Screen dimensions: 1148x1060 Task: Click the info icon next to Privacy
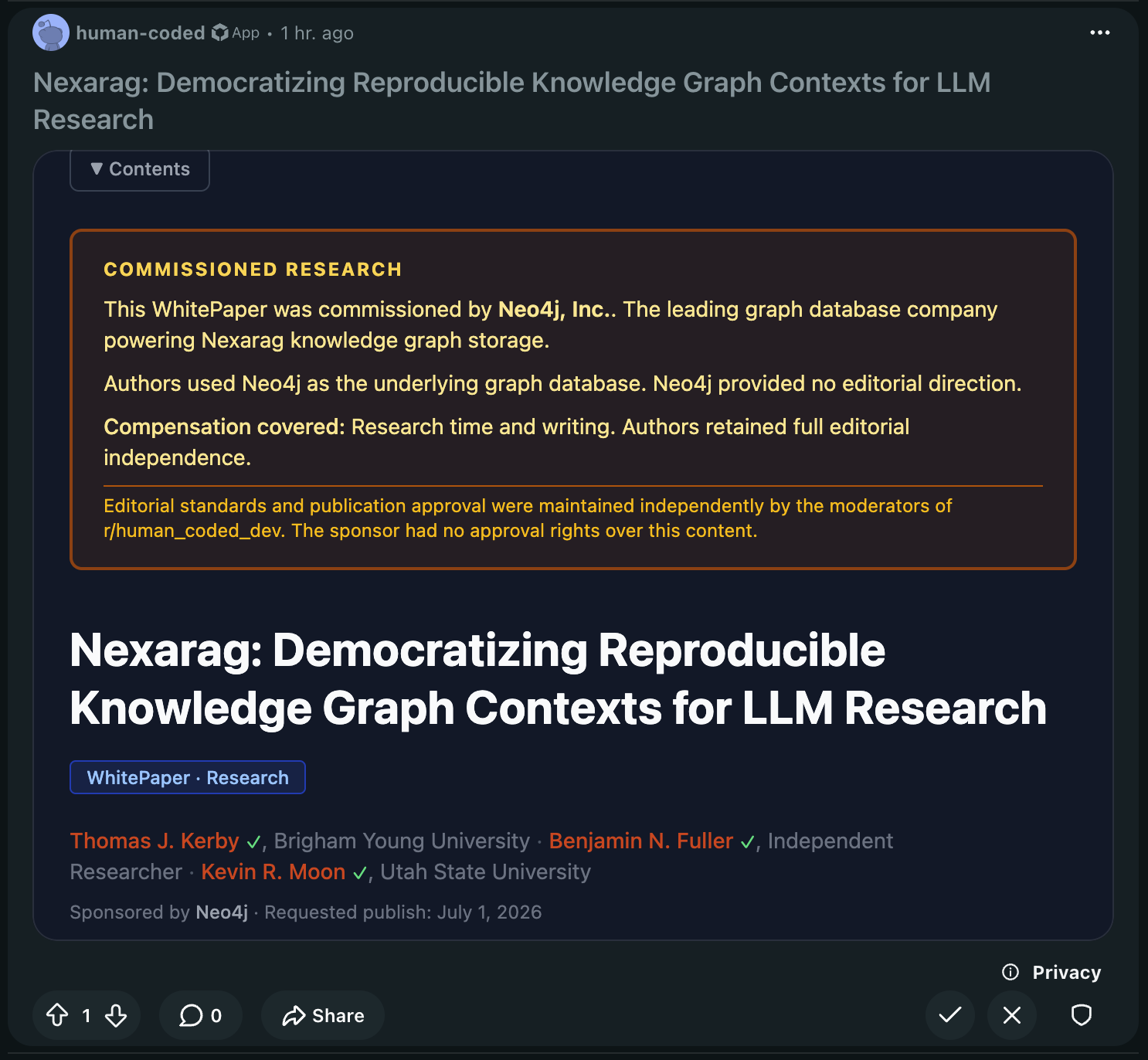pos(1010,972)
